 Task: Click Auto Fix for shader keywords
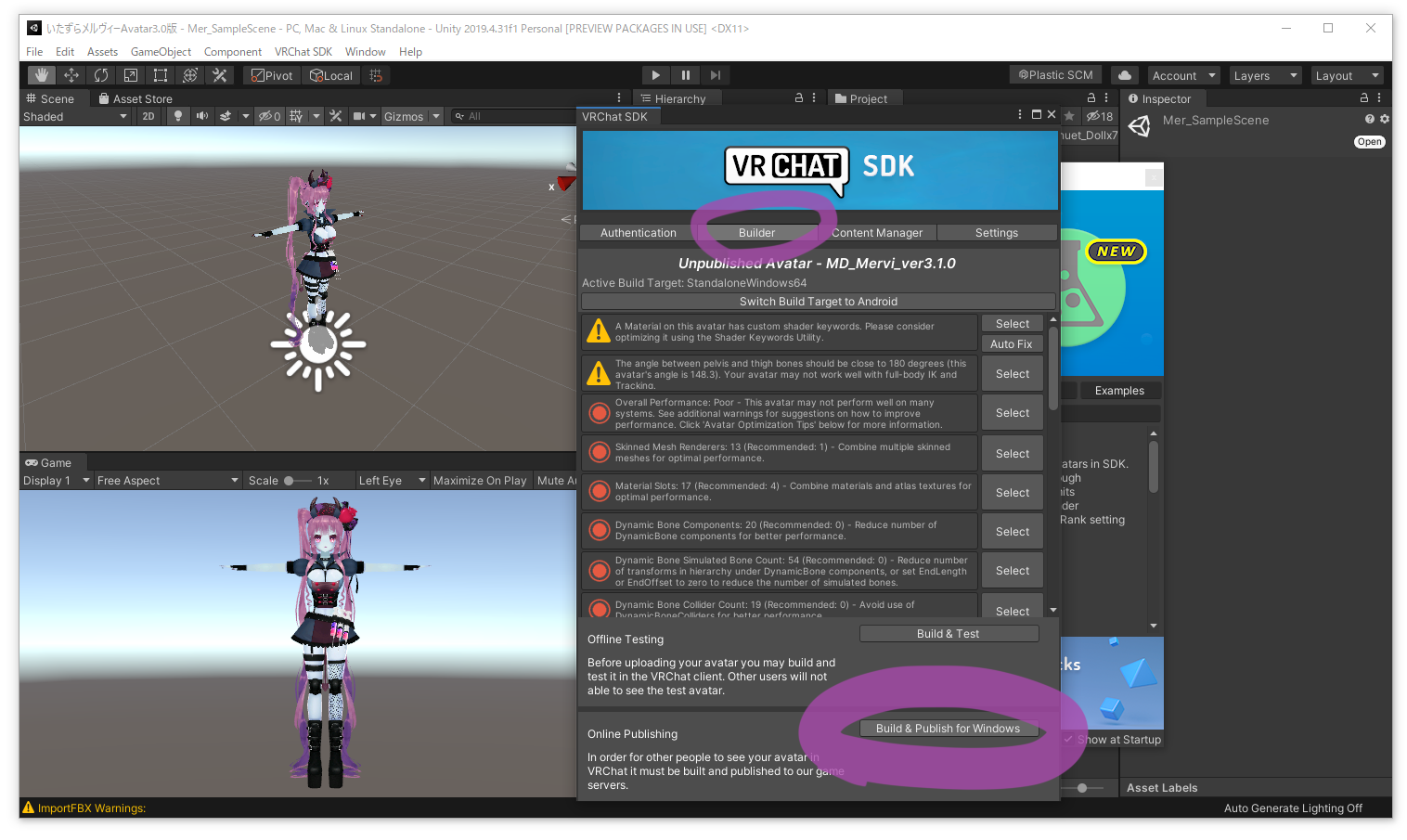pos(1012,344)
